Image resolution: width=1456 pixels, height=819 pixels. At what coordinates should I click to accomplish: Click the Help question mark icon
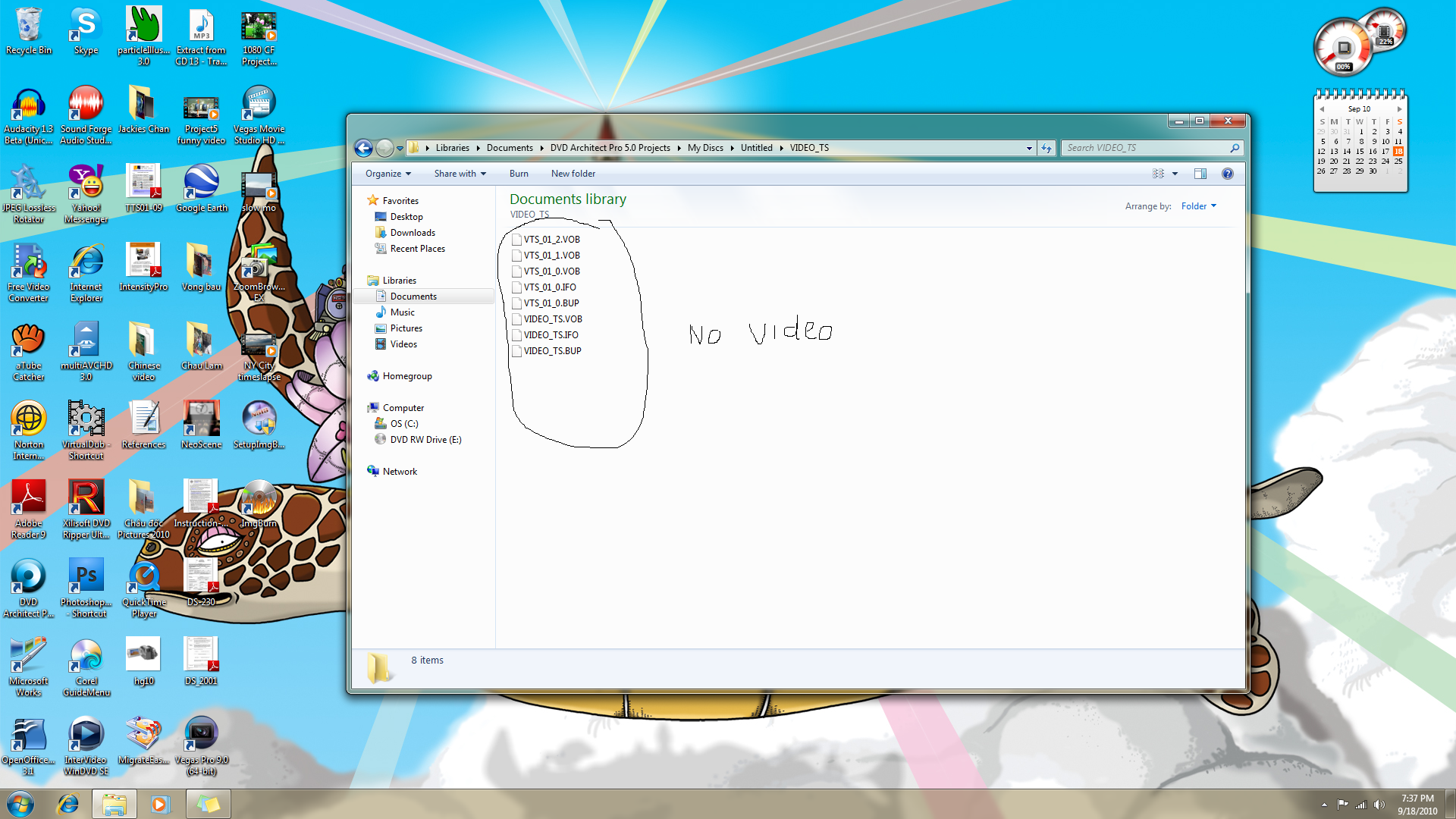point(1228,174)
